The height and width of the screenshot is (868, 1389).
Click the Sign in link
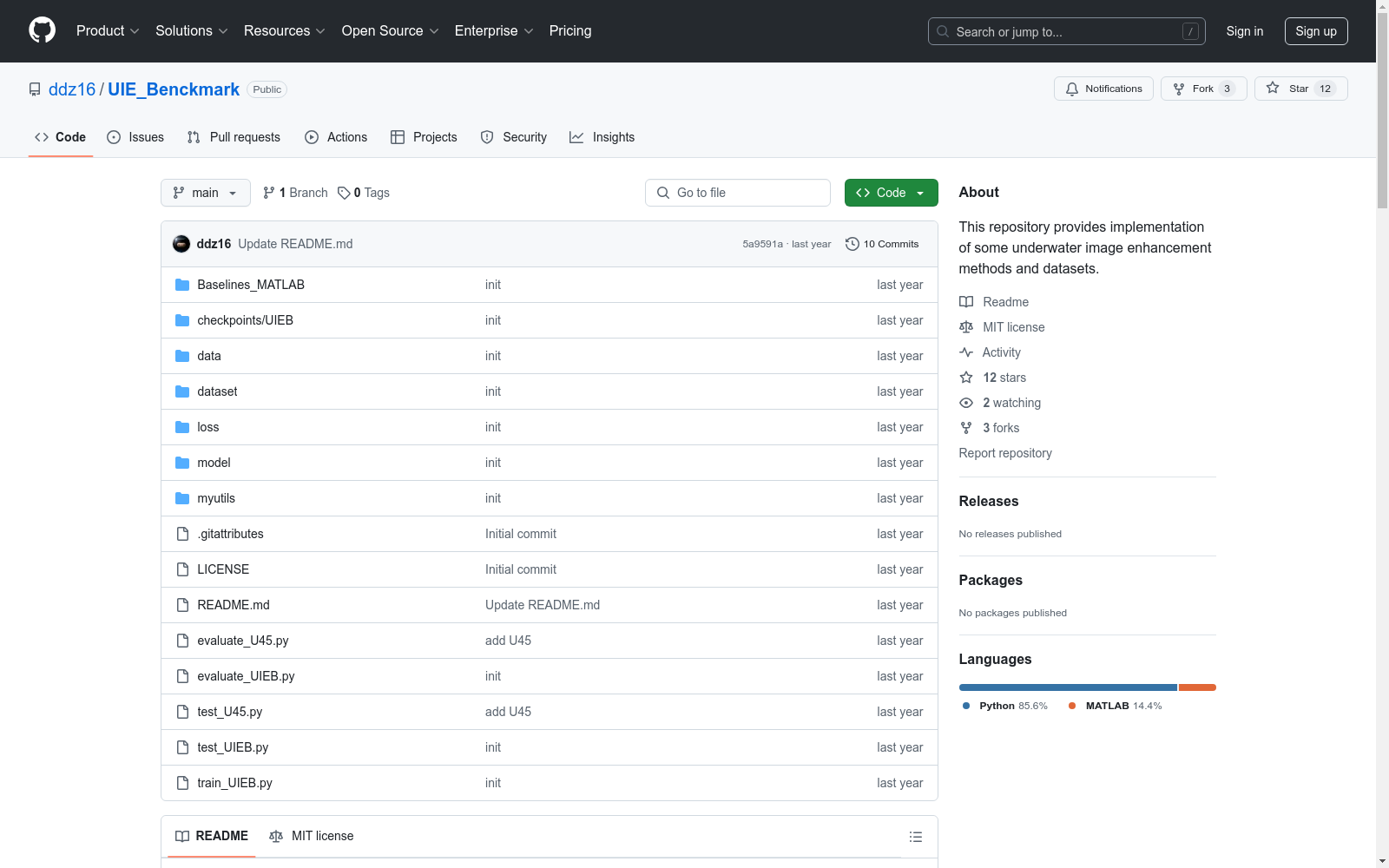[1244, 31]
